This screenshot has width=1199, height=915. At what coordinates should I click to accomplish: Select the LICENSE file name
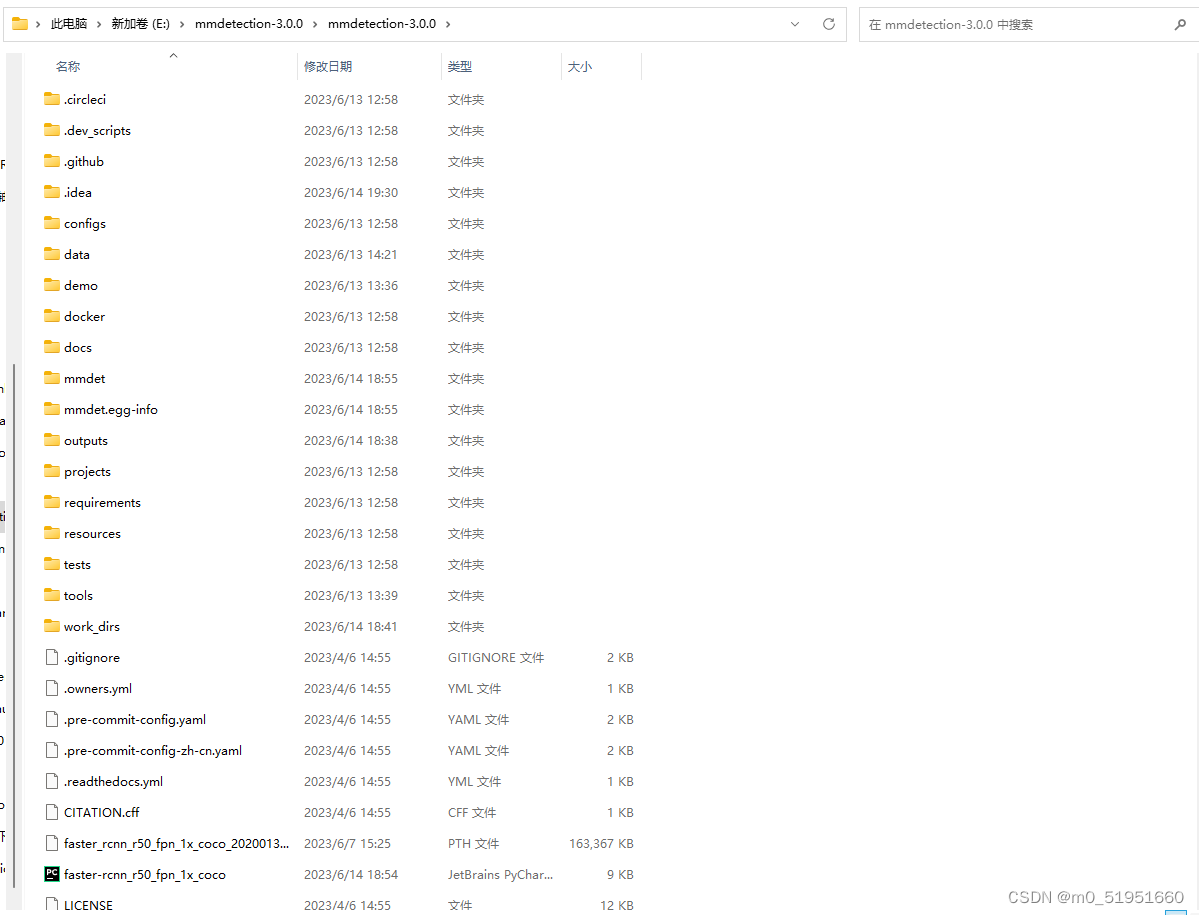click(x=88, y=905)
